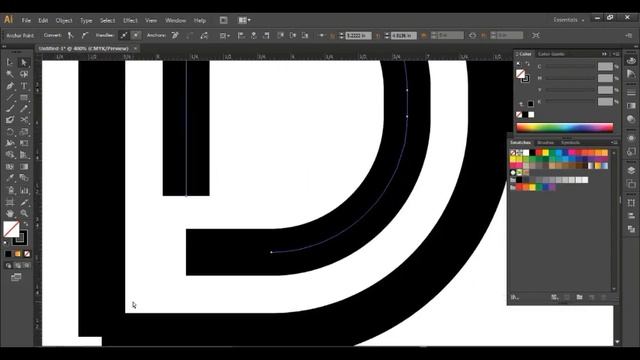
Task: Pick the Scale tool
Action: click(x=24, y=132)
